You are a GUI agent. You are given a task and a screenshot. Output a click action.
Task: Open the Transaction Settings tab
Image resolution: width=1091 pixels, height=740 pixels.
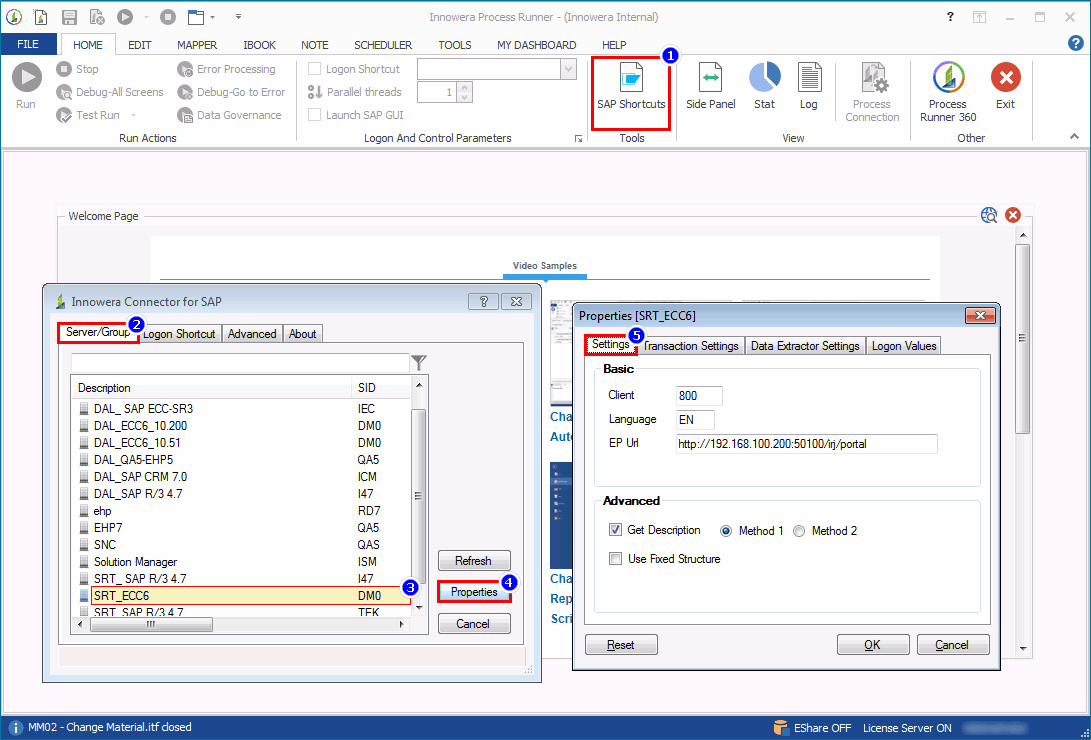click(x=691, y=345)
